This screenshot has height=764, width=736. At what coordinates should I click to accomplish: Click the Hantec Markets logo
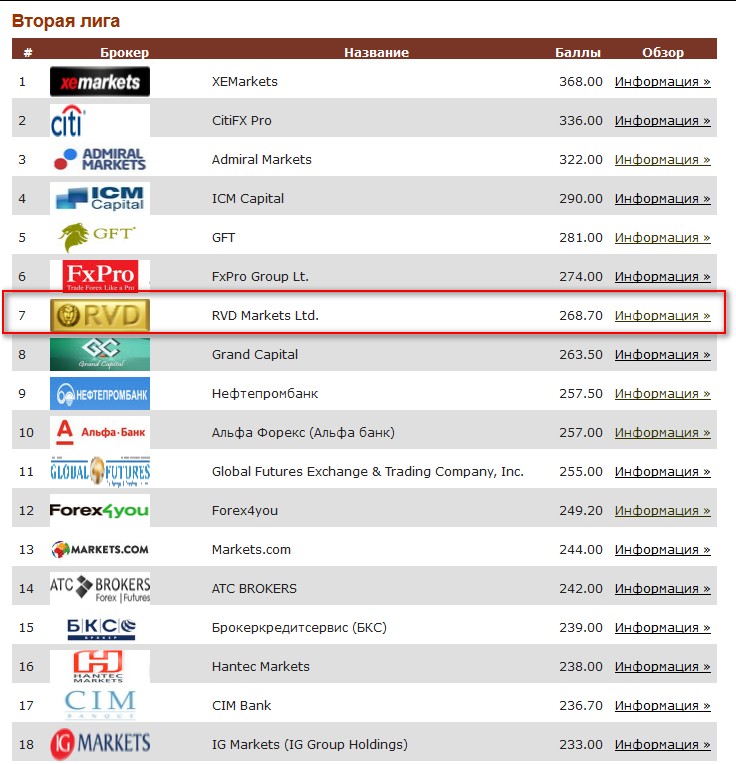coord(98,666)
